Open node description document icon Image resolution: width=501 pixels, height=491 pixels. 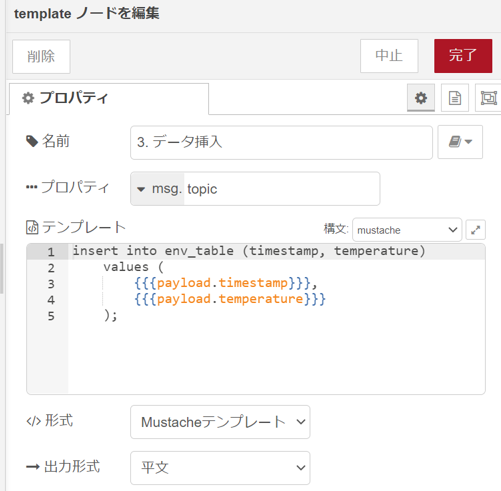coord(455,98)
